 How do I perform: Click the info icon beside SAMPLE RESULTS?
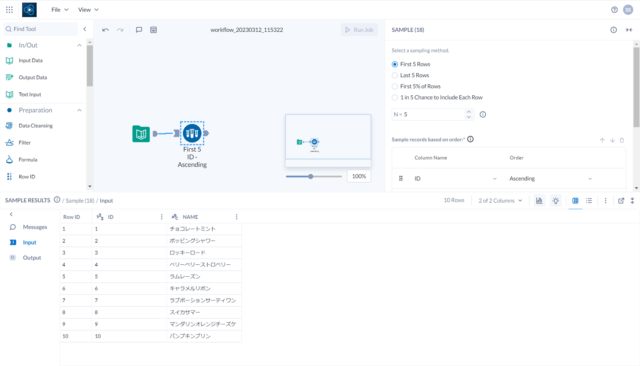(x=57, y=200)
